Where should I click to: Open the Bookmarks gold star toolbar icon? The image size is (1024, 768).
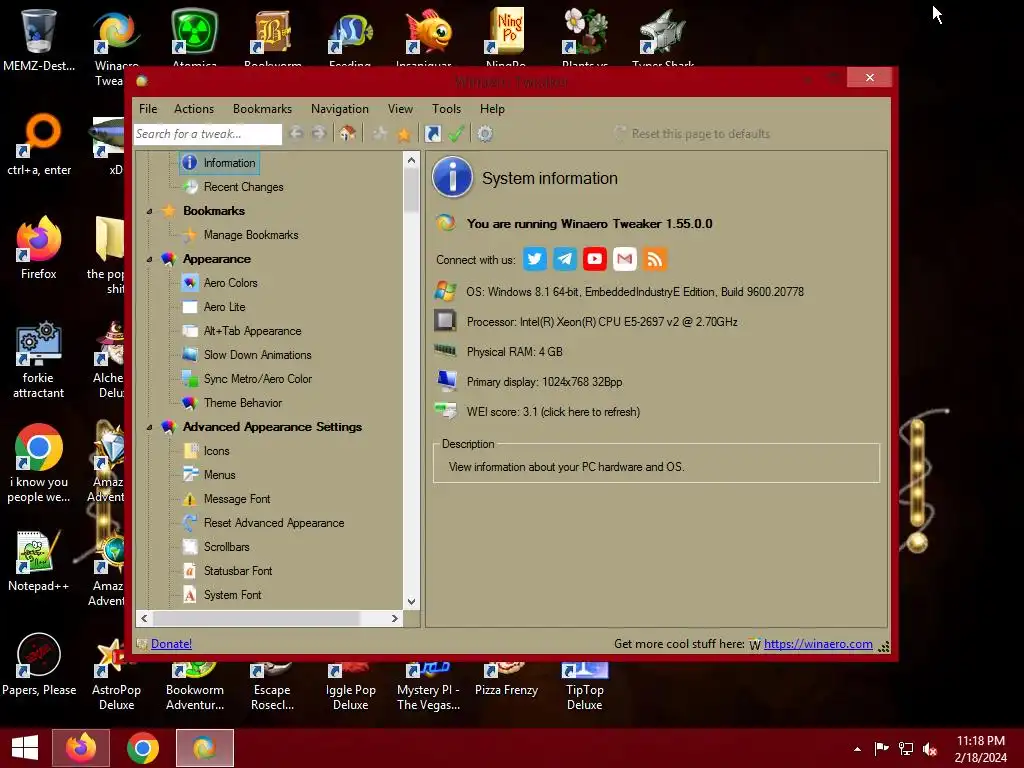pos(404,135)
